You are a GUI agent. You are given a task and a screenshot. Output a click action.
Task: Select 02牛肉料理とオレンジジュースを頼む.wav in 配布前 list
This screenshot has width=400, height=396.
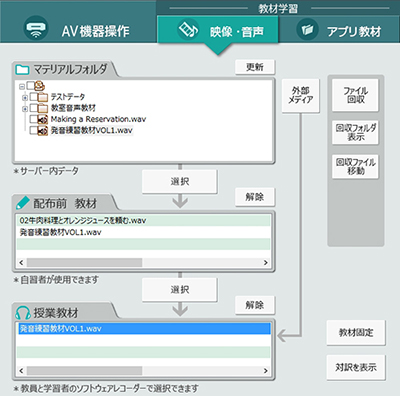click(143, 221)
